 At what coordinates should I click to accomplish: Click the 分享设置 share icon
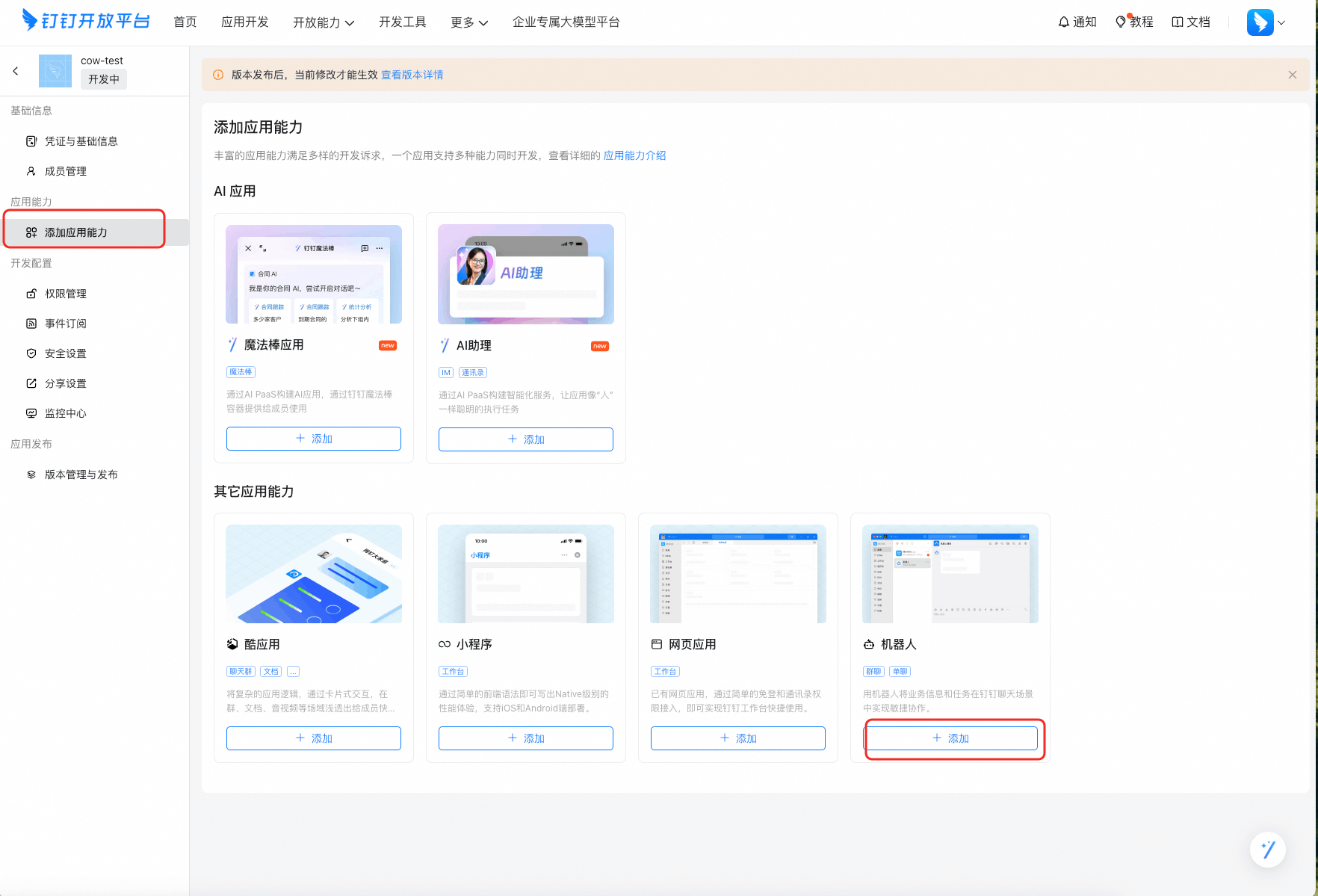[31, 383]
